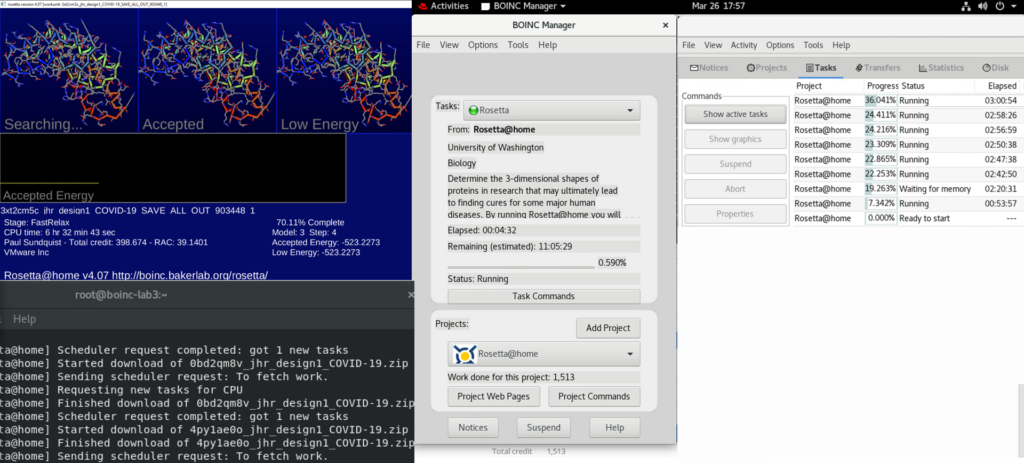The height and width of the screenshot is (463, 1024).
Task: Open File menu in simple view window
Action: [423, 45]
